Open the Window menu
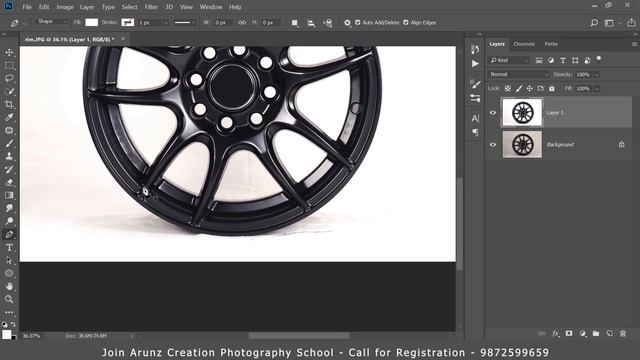The image size is (640, 360). pyautogui.click(x=211, y=7)
